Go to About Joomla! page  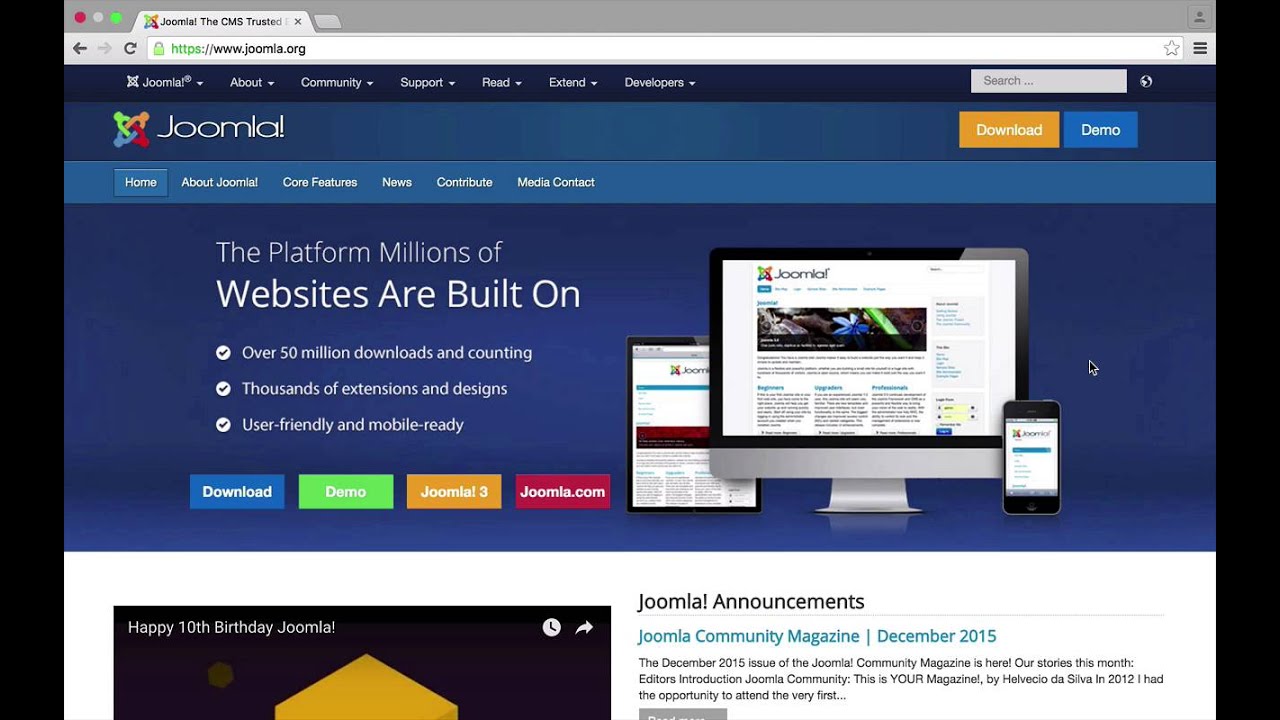[x=220, y=182]
